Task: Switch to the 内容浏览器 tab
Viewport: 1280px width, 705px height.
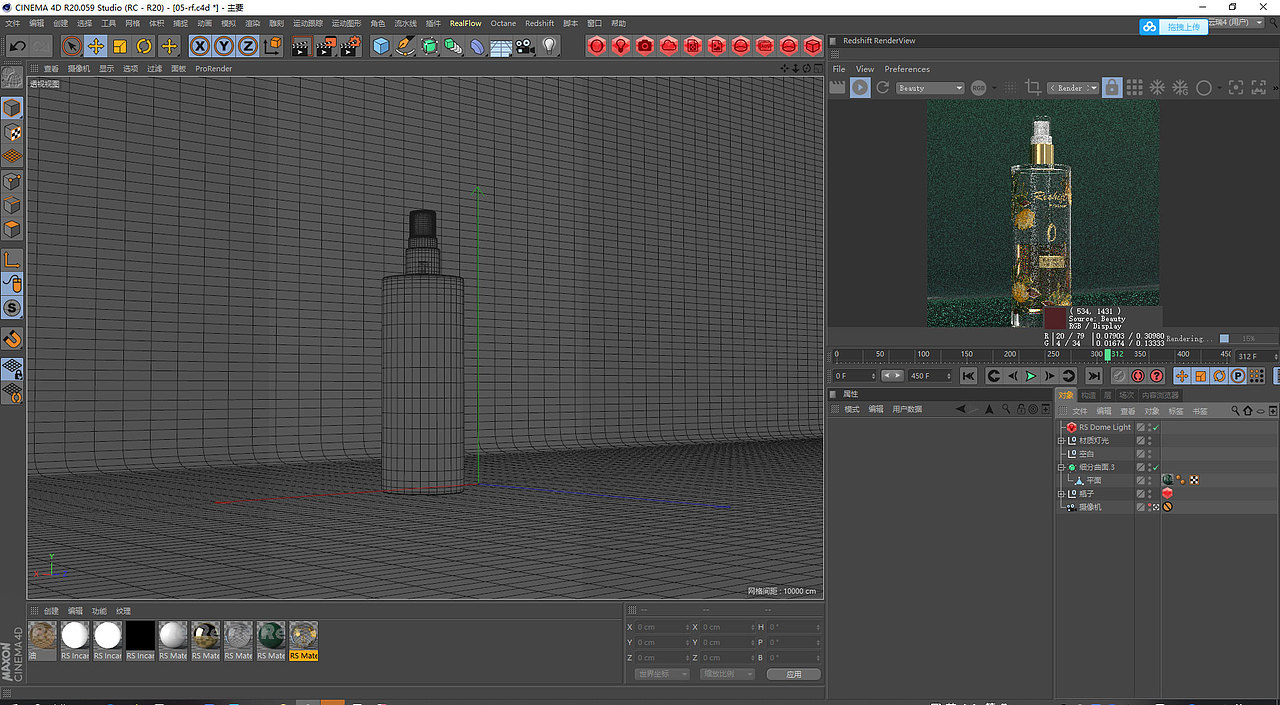Action: (x=1159, y=394)
